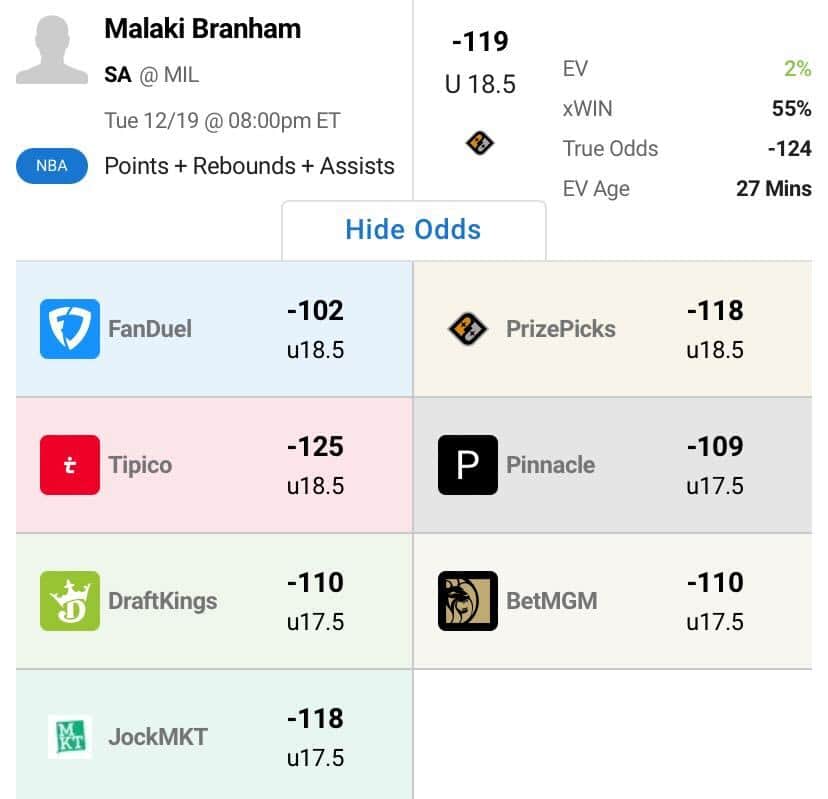Click the DraftKings green crown icon
Viewport: 828px width, 799px height.
(70, 601)
